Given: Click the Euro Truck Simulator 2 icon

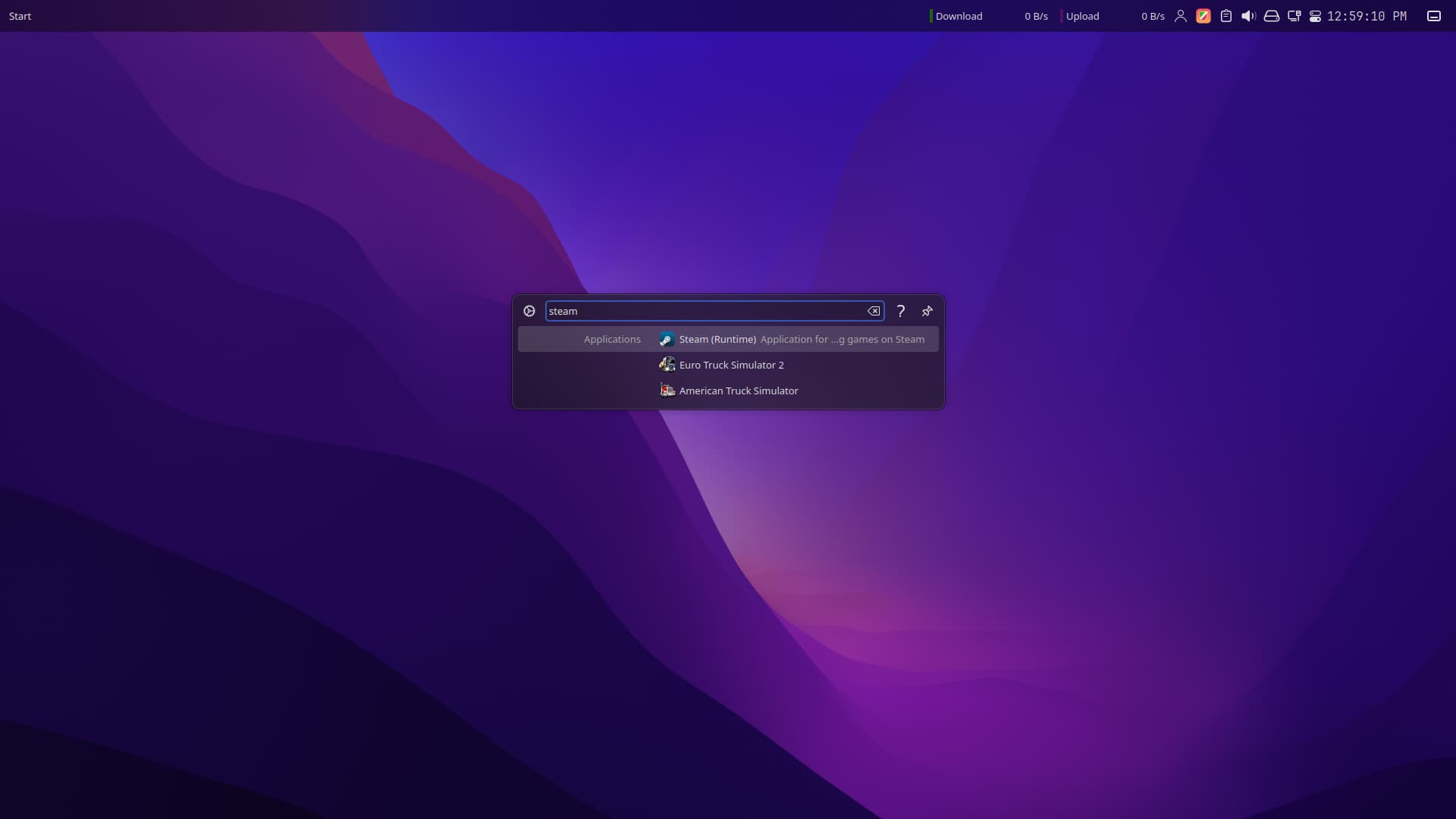Looking at the screenshot, I should click(x=667, y=365).
